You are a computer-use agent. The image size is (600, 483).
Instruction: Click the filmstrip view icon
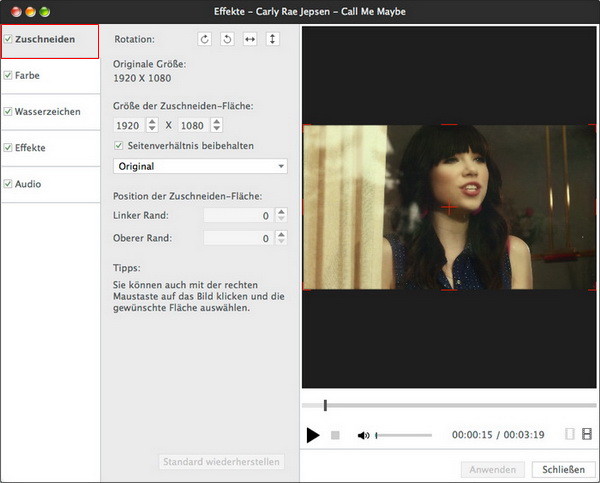[x=587, y=434]
